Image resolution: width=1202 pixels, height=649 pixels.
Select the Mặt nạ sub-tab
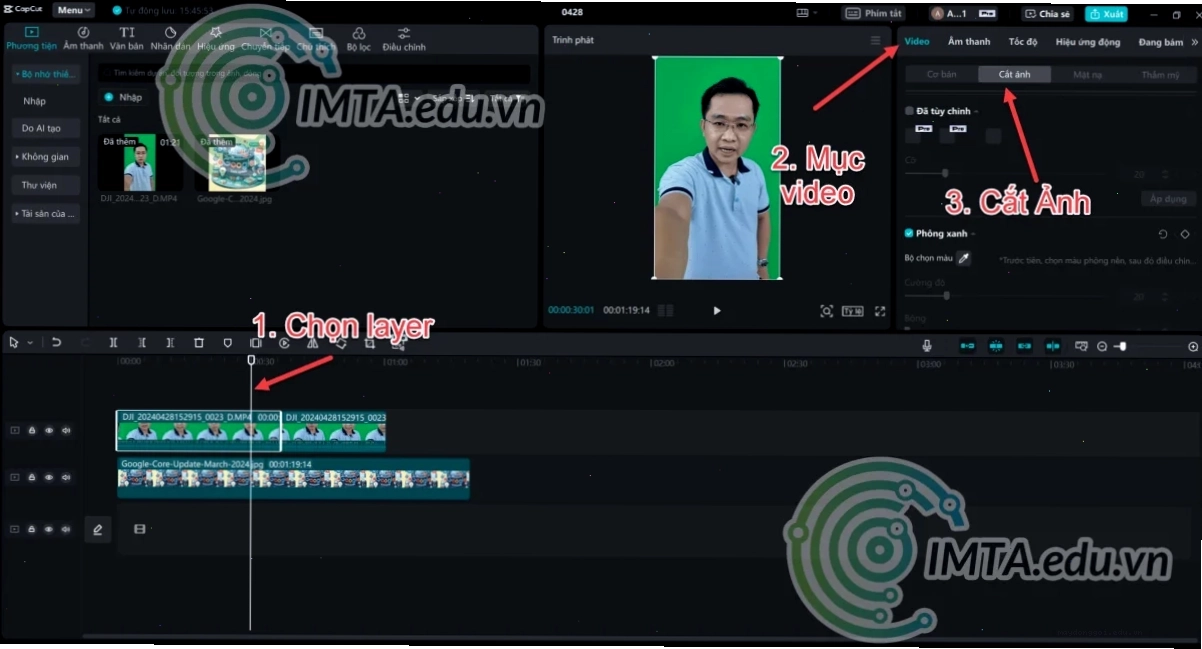click(x=1087, y=75)
